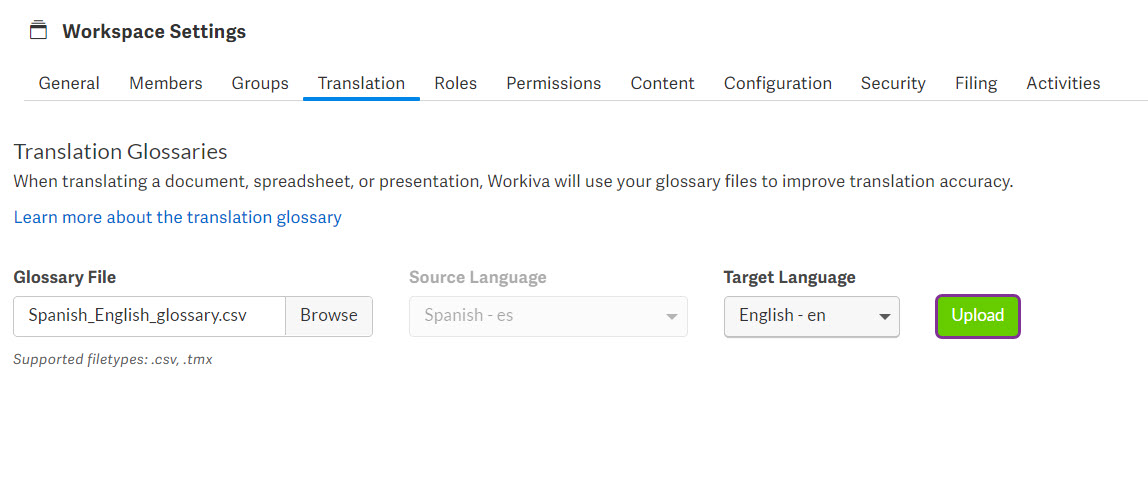Open the Permissions tab

click(x=554, y=83)
